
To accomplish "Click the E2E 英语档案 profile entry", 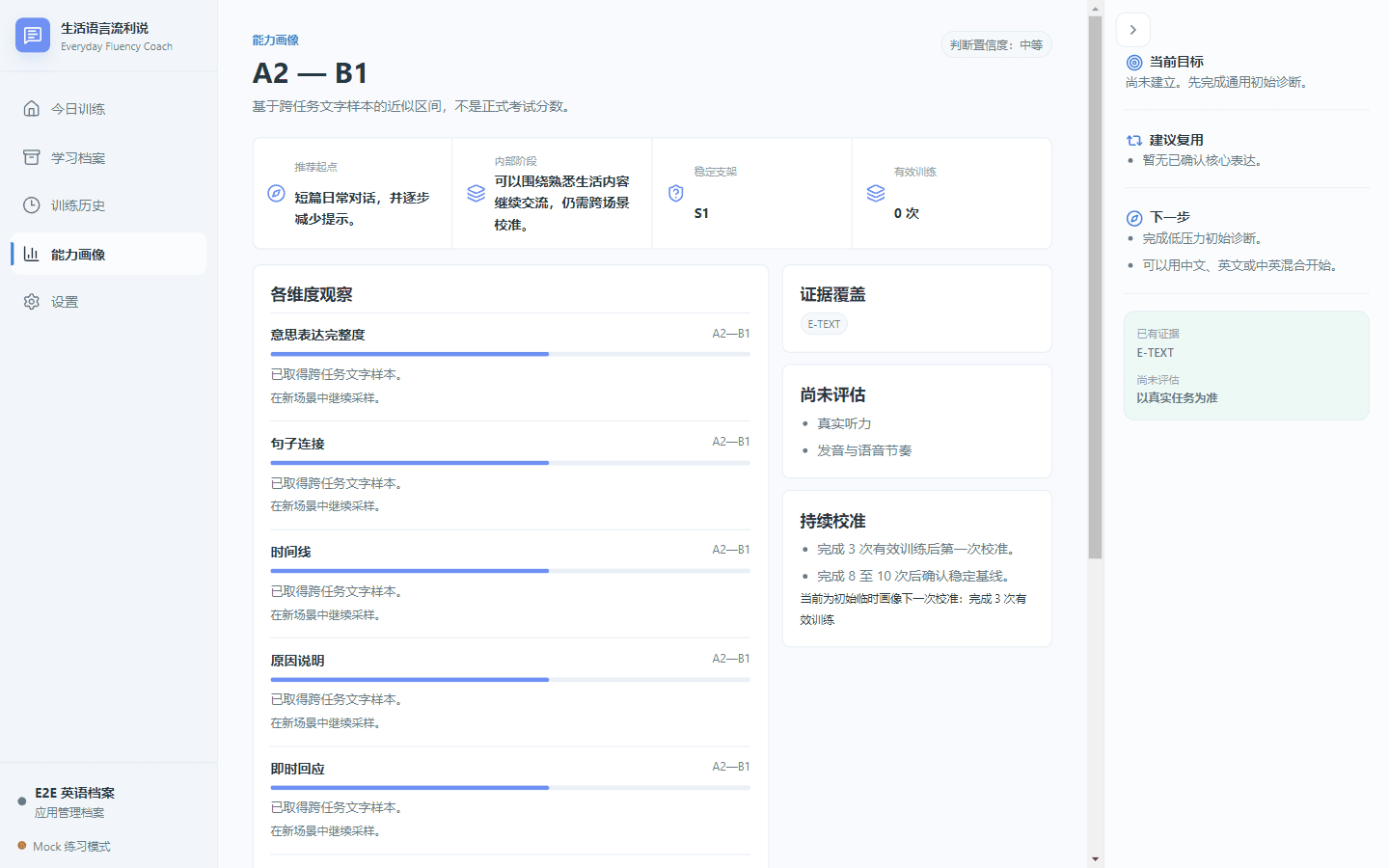I will click(109, 801).
